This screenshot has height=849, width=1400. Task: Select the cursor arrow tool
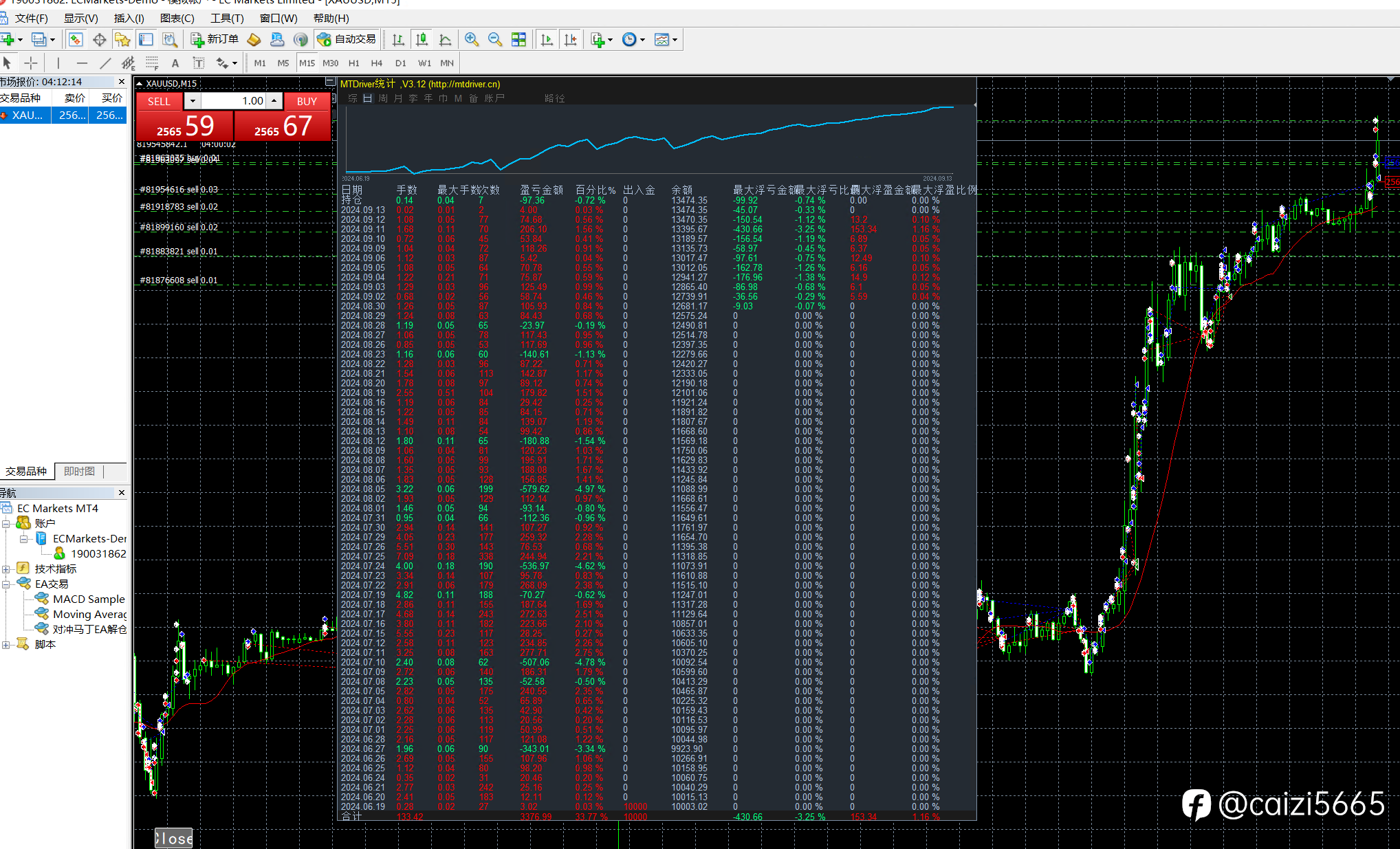[8, 63]
